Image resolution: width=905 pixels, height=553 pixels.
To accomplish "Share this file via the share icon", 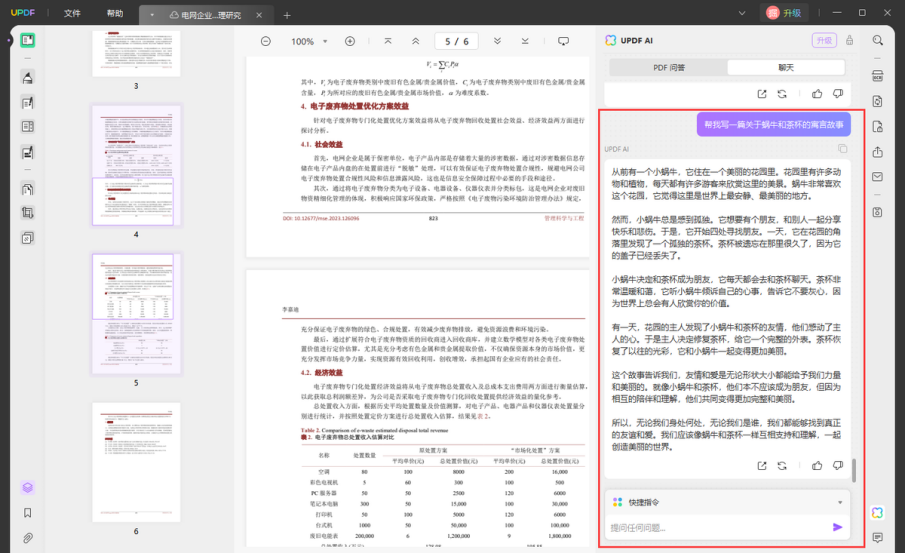I will tap(877, 152).
